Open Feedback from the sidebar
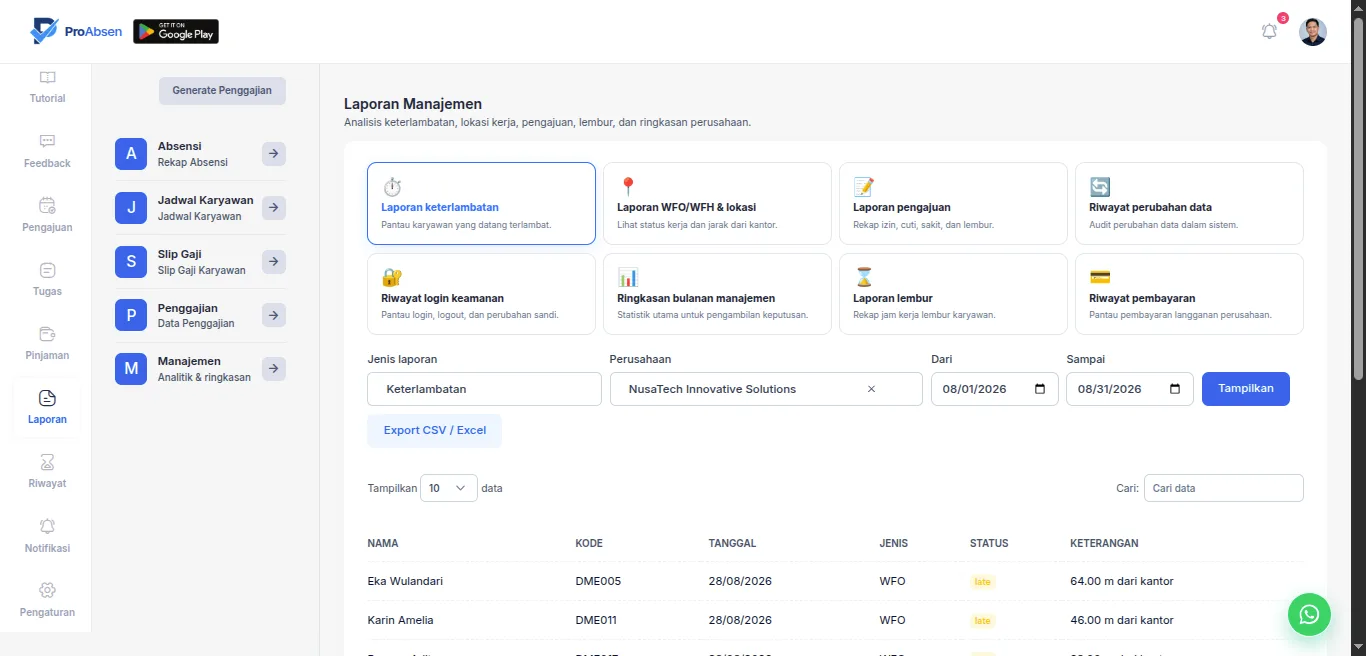Screen dimensions: 1366x656 (47, 151)
